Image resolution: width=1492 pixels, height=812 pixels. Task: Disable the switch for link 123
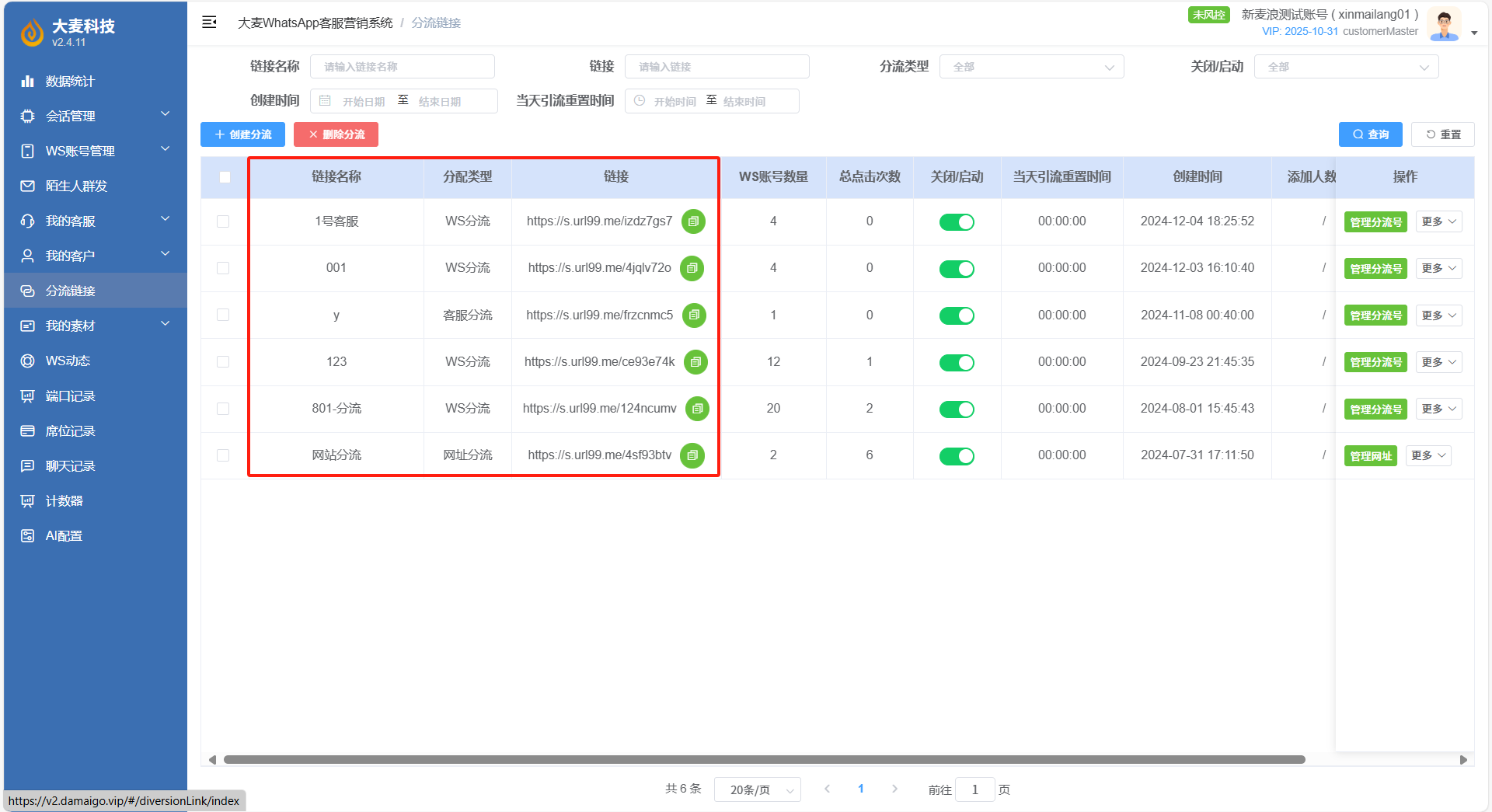pos(957,362)
